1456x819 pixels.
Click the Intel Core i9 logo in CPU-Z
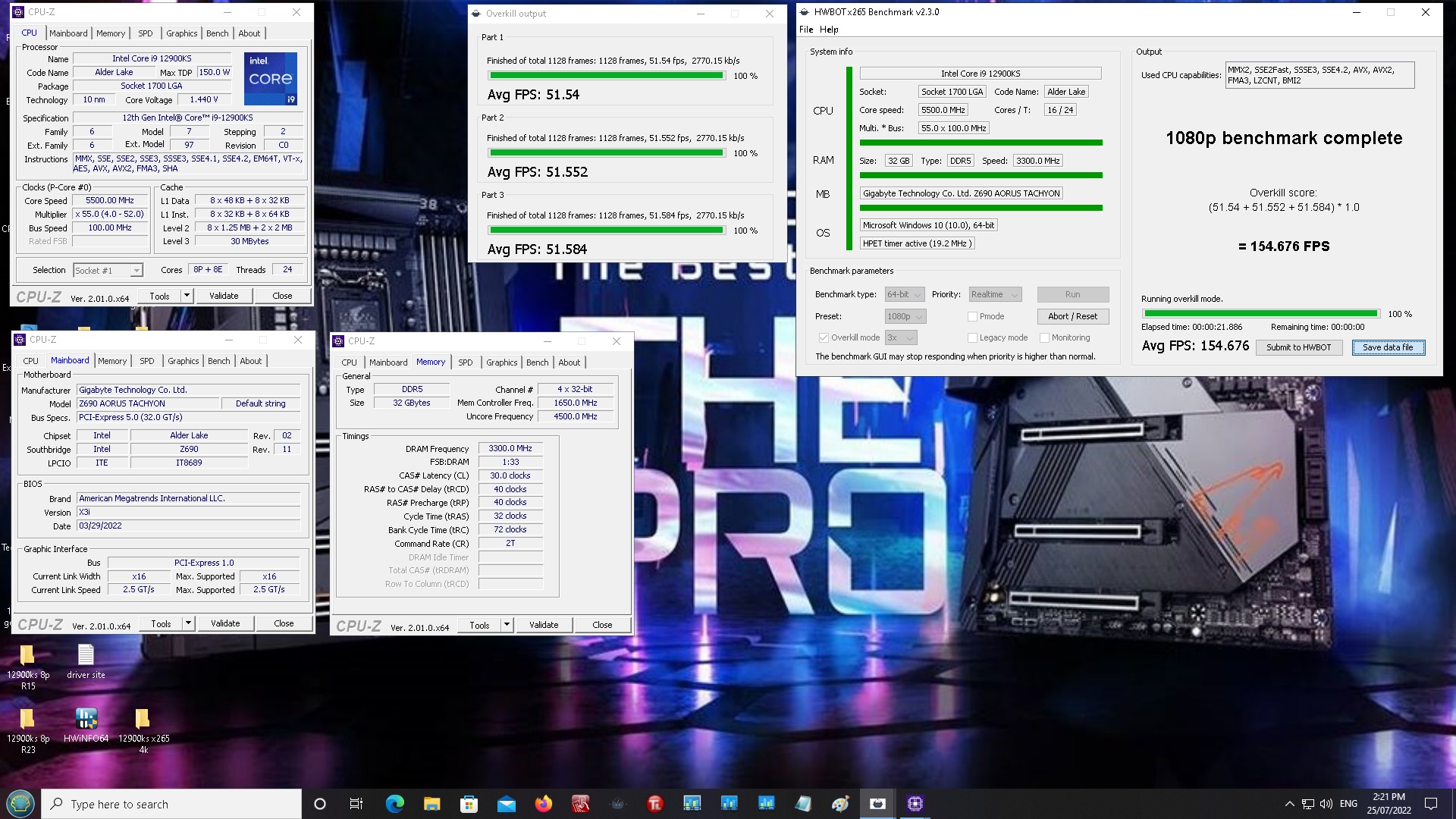tap(271, 78)
